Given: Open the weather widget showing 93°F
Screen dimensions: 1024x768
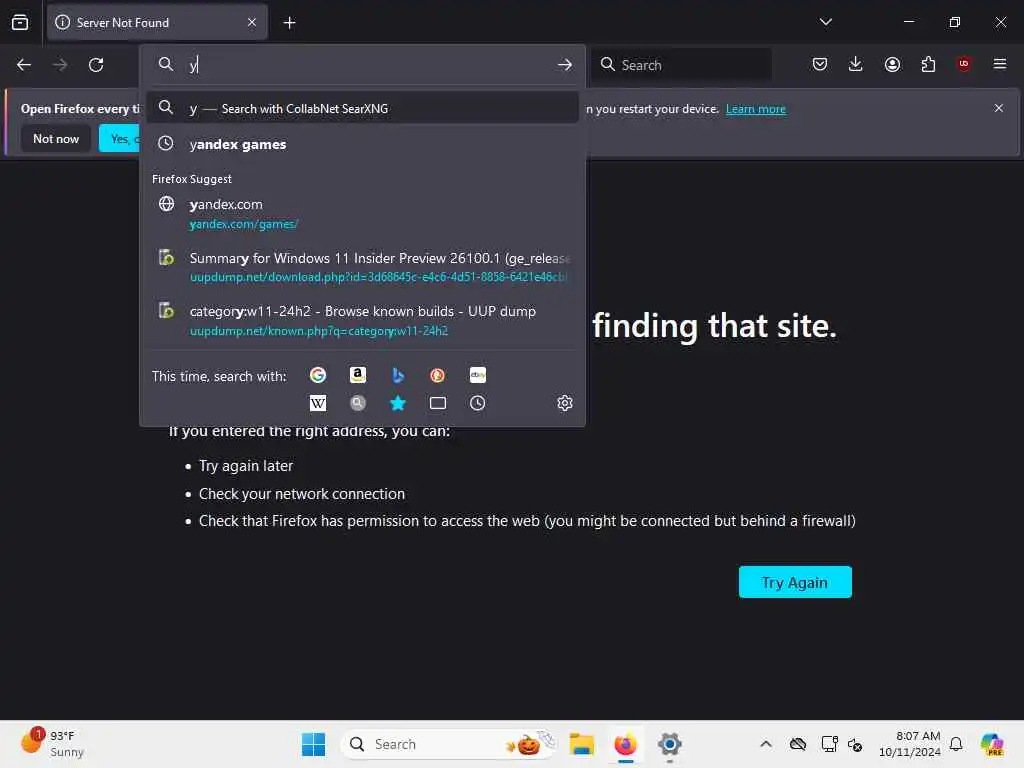Looking at the screenshot, I should click(x=52, y=743).
